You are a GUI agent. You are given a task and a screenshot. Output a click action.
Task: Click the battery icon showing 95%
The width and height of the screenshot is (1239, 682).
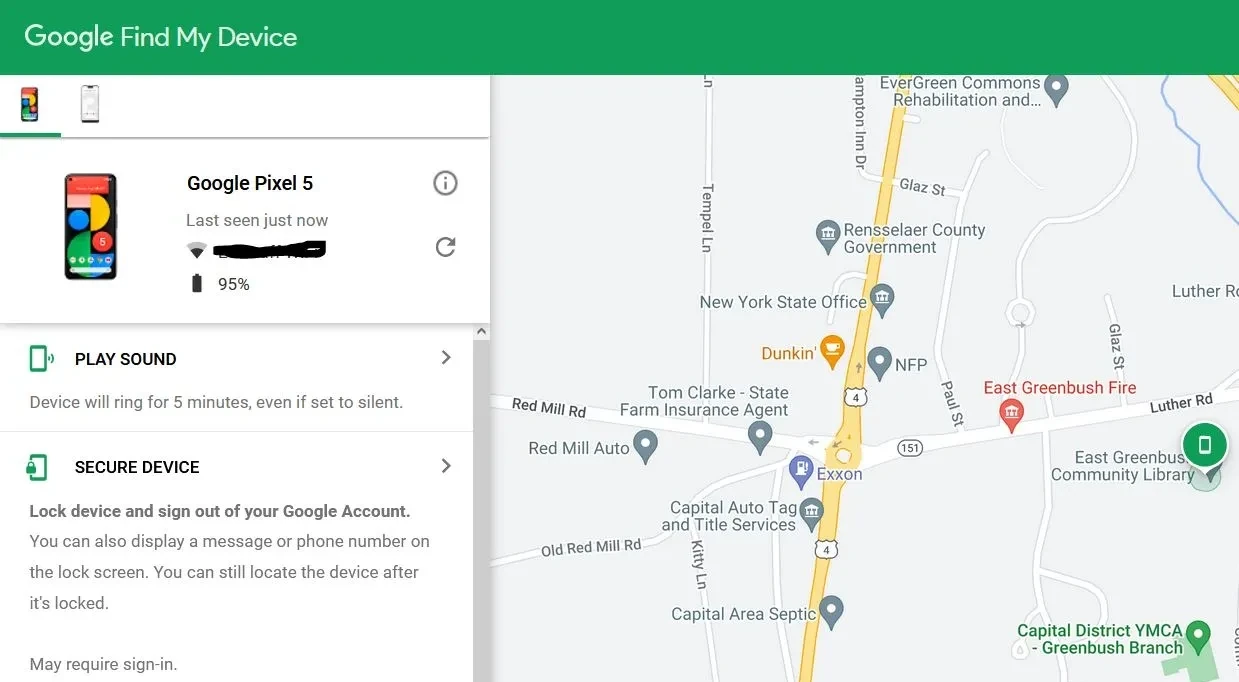point(197,284)
